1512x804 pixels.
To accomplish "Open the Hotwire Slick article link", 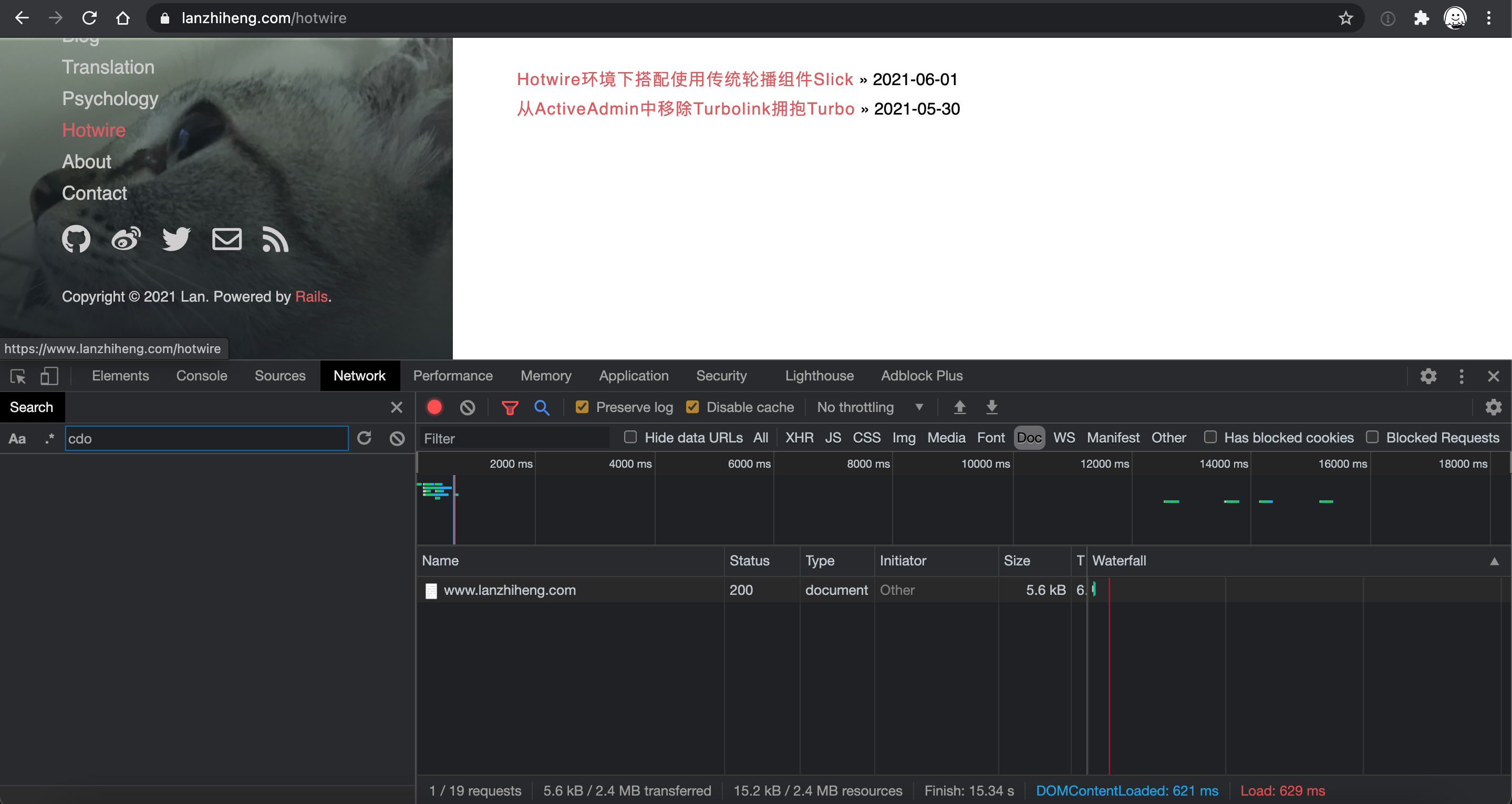I will coord(685,79).
